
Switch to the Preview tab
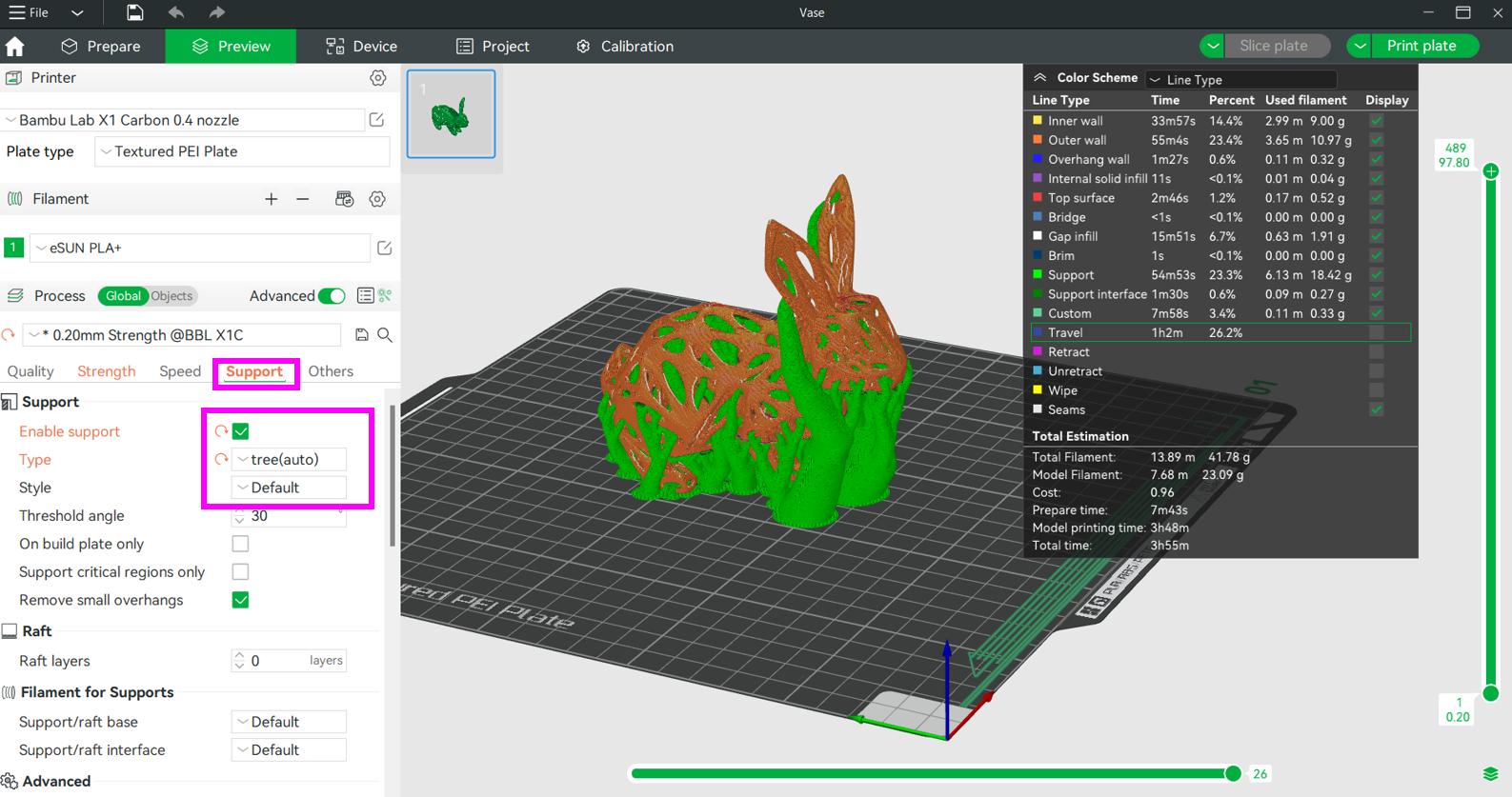pos(231,46)
